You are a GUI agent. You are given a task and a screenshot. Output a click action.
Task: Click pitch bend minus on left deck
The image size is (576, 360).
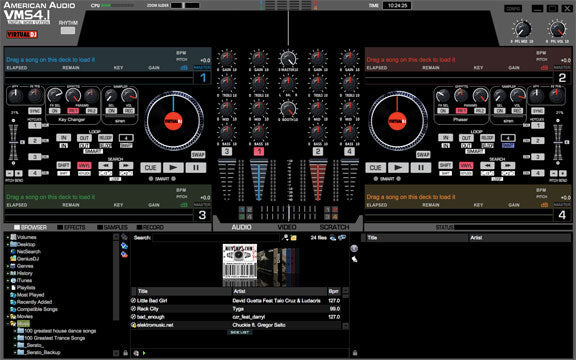10,173
